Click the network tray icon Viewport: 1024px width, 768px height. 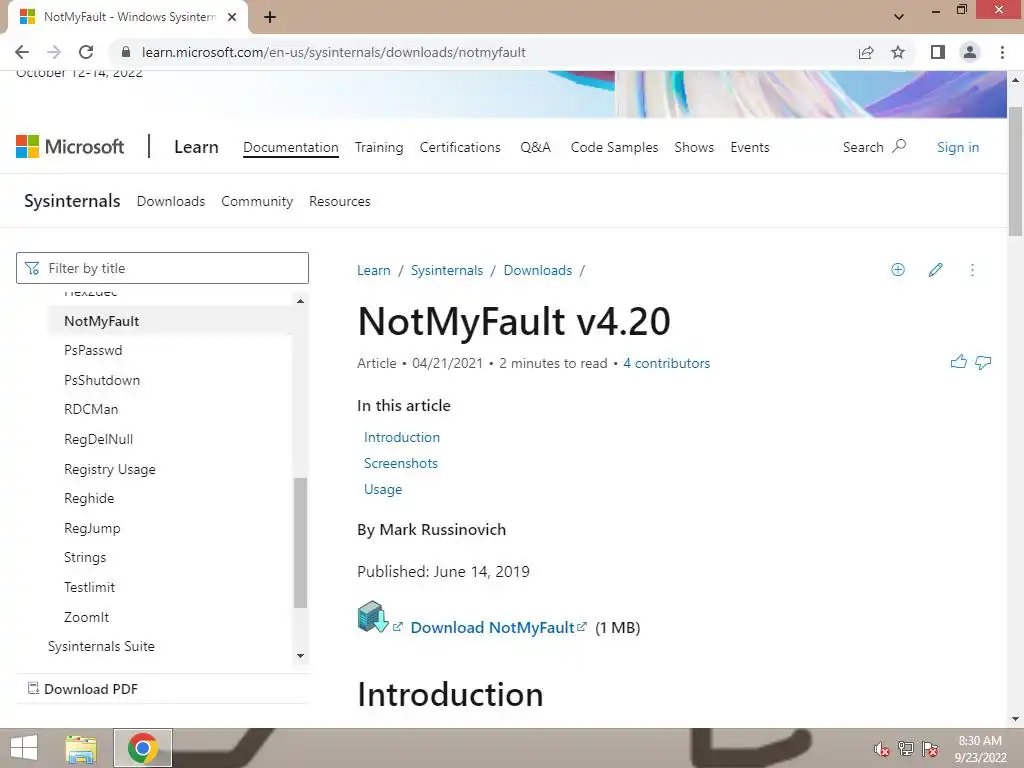(906, 748)
